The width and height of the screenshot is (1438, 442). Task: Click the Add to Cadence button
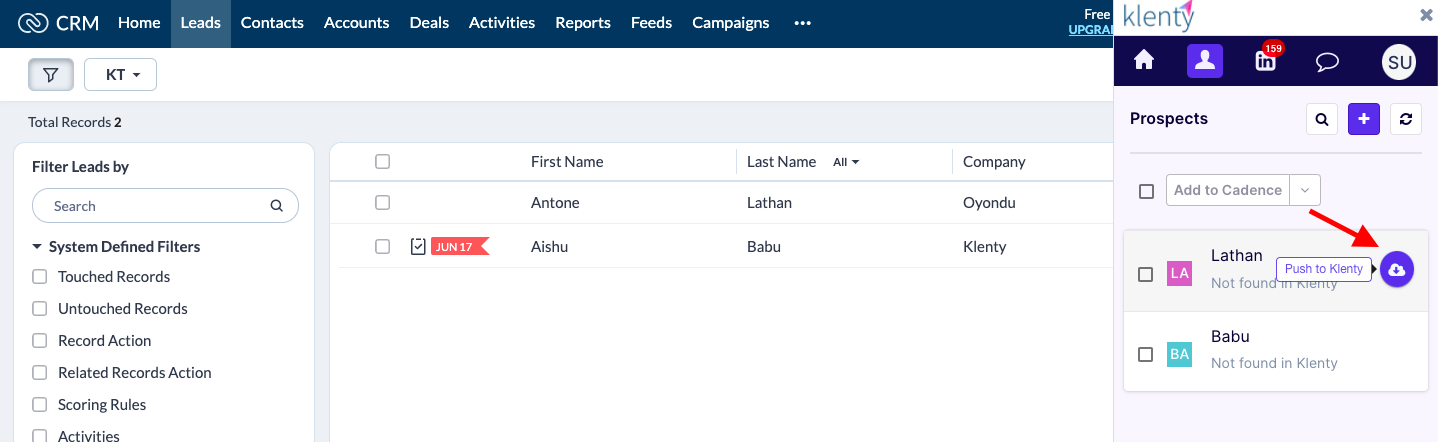pos(1227,190)
